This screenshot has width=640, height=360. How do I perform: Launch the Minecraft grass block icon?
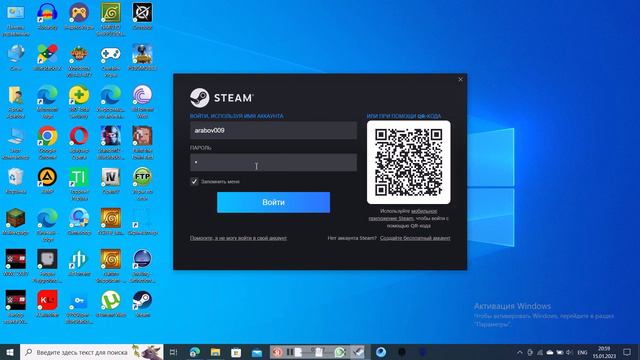click(x=16, y=218)
